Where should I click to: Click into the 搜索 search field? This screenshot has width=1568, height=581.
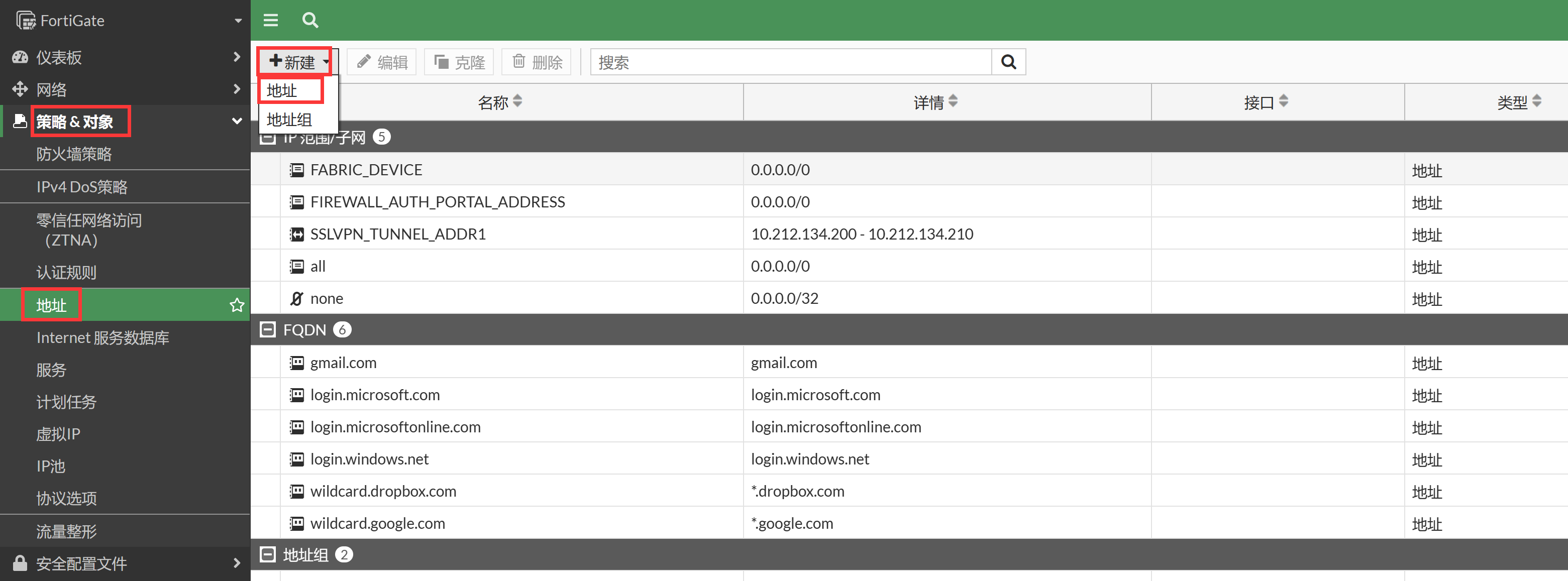(790, 62)
